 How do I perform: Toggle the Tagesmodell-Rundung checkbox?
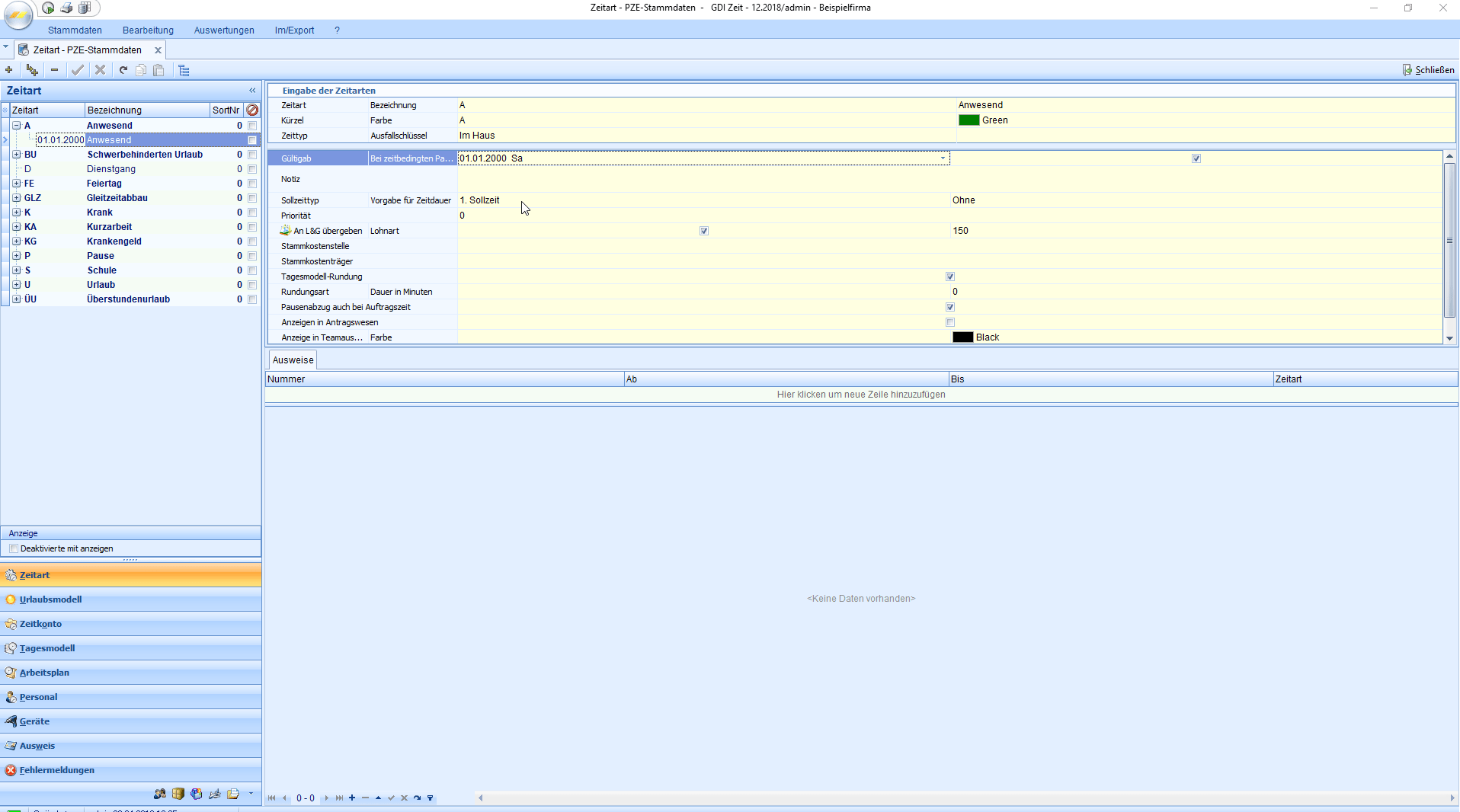click(x=949, y=277)
